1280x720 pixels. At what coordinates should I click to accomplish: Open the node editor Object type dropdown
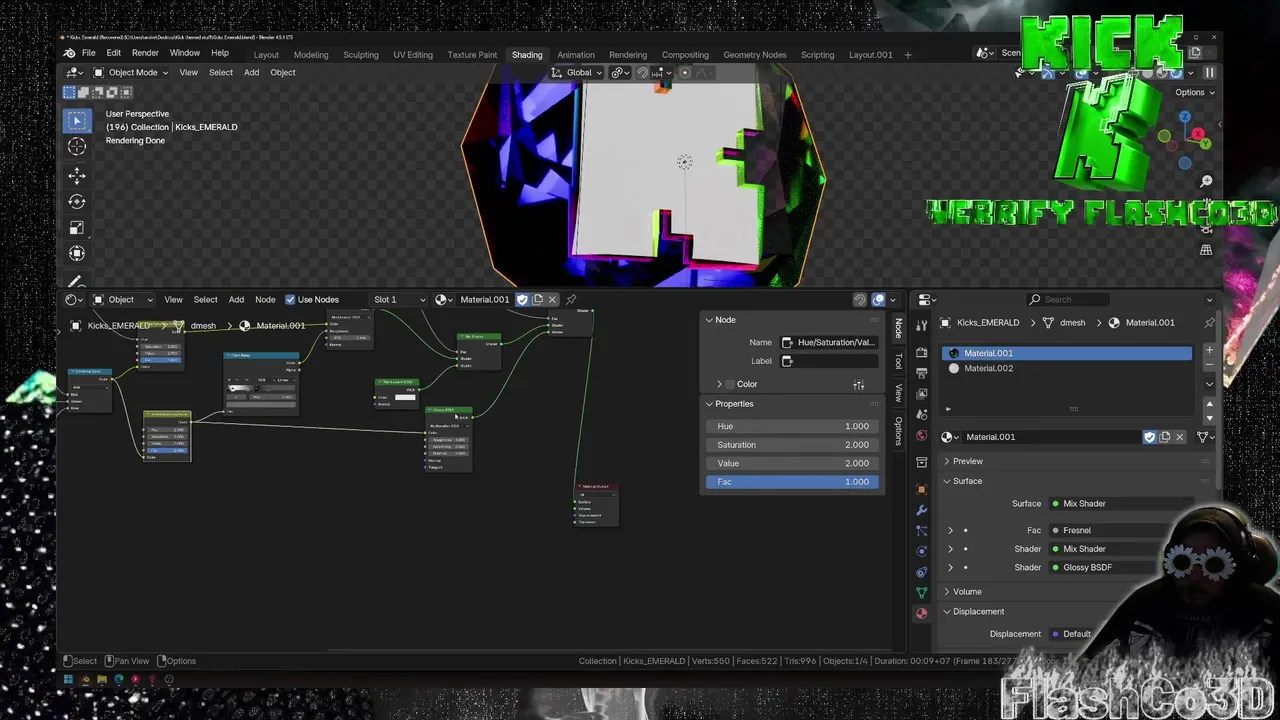click(123, 299)
